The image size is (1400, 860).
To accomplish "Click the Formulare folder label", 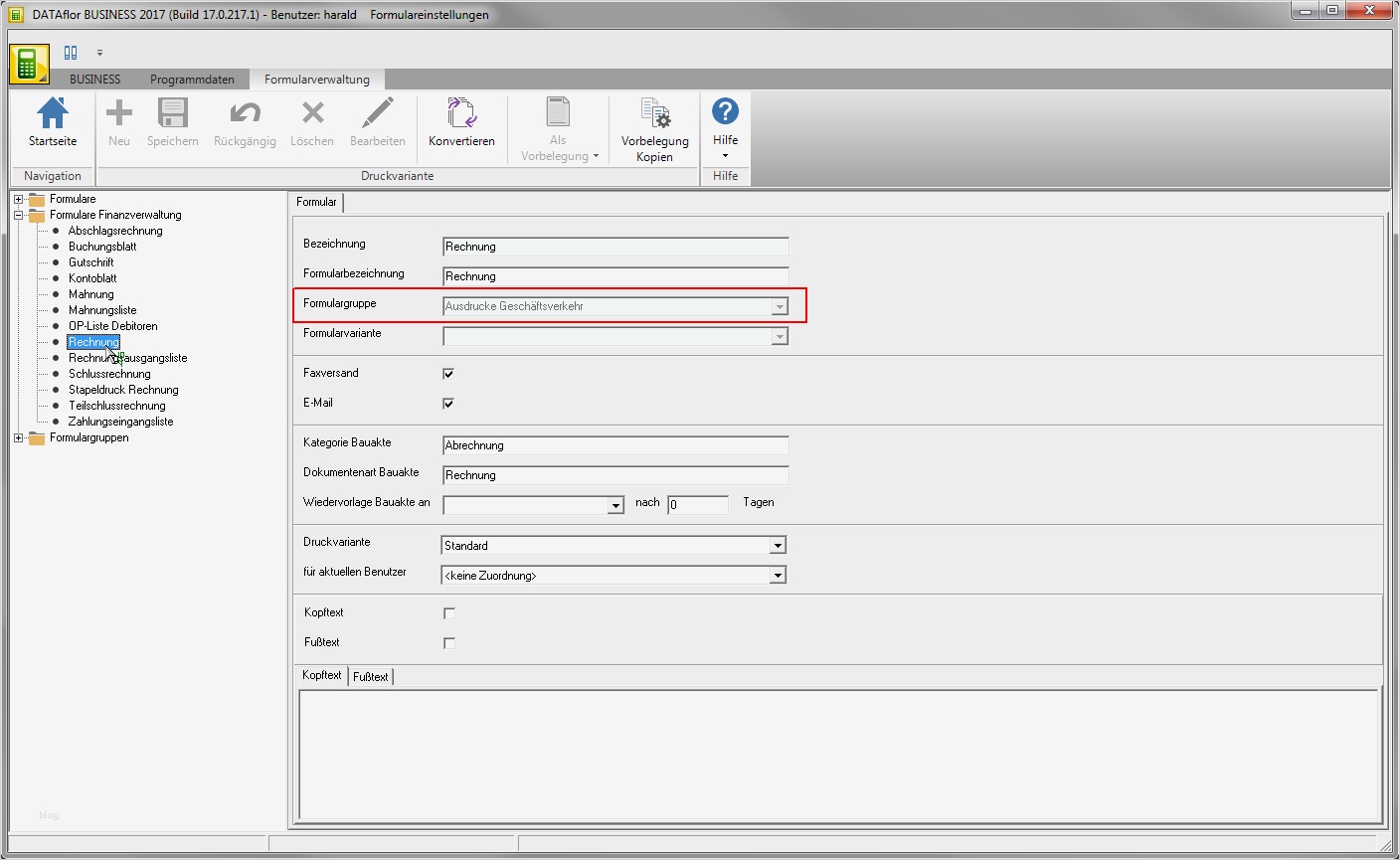I will (73, 199).
